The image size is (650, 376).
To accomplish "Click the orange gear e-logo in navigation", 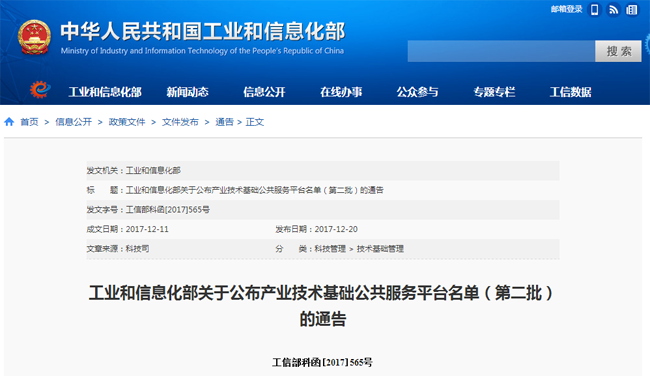I will pyautogui.click(x=40, y=90).
